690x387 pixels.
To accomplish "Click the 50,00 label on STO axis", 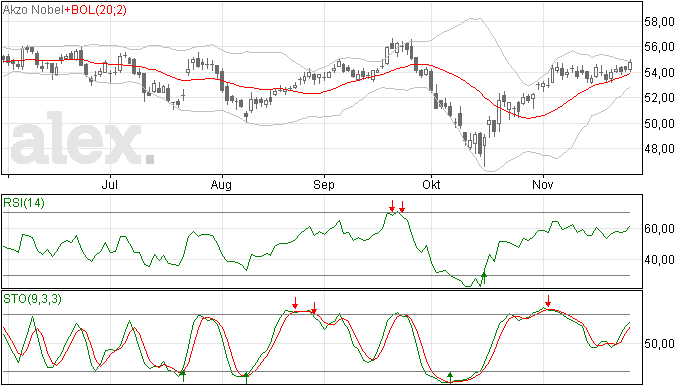I will pyautogui.click(x=660, y=343).
